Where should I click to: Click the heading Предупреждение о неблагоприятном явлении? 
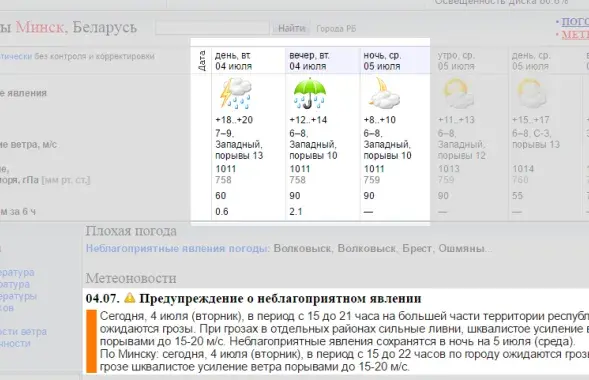280,299
